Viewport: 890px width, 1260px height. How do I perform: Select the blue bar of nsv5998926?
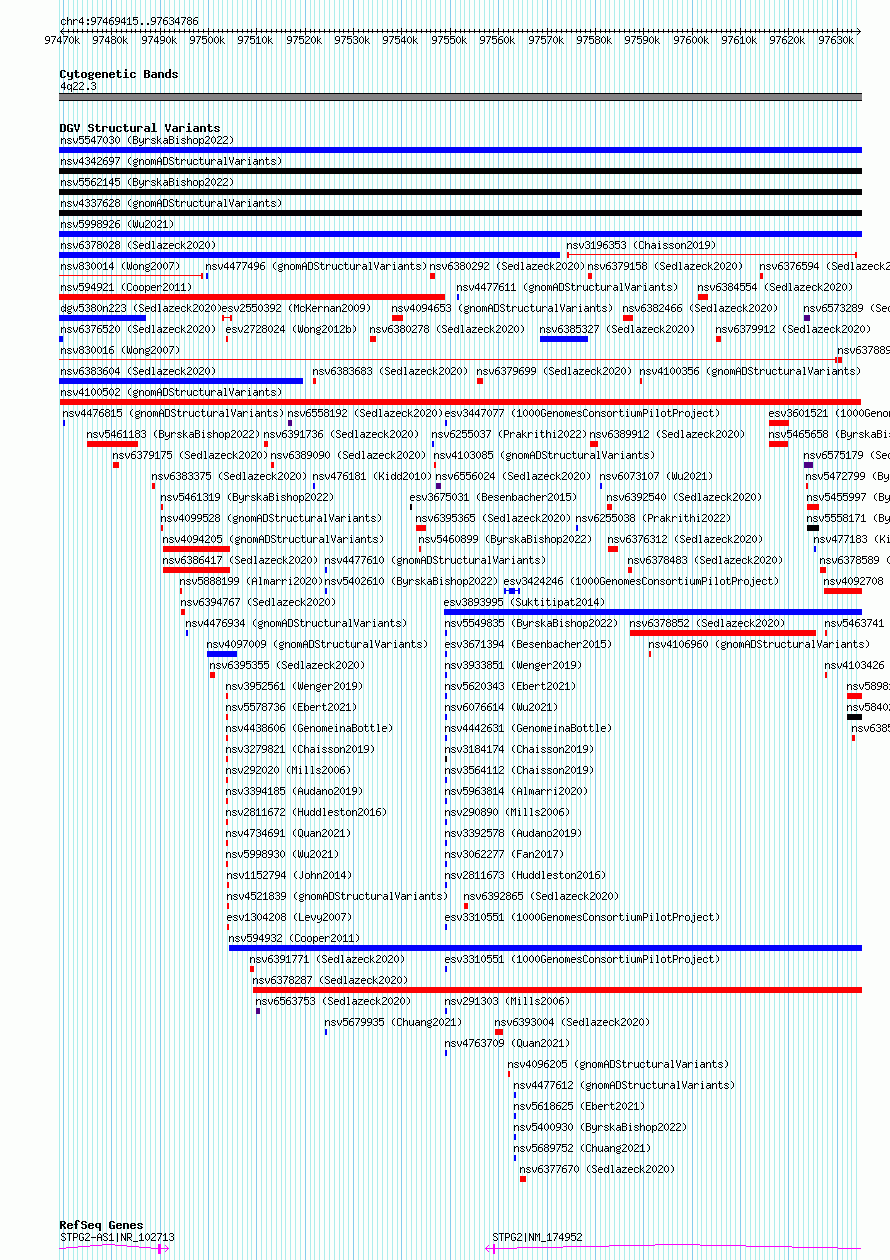pyautogui.click(x=460, y=234)
